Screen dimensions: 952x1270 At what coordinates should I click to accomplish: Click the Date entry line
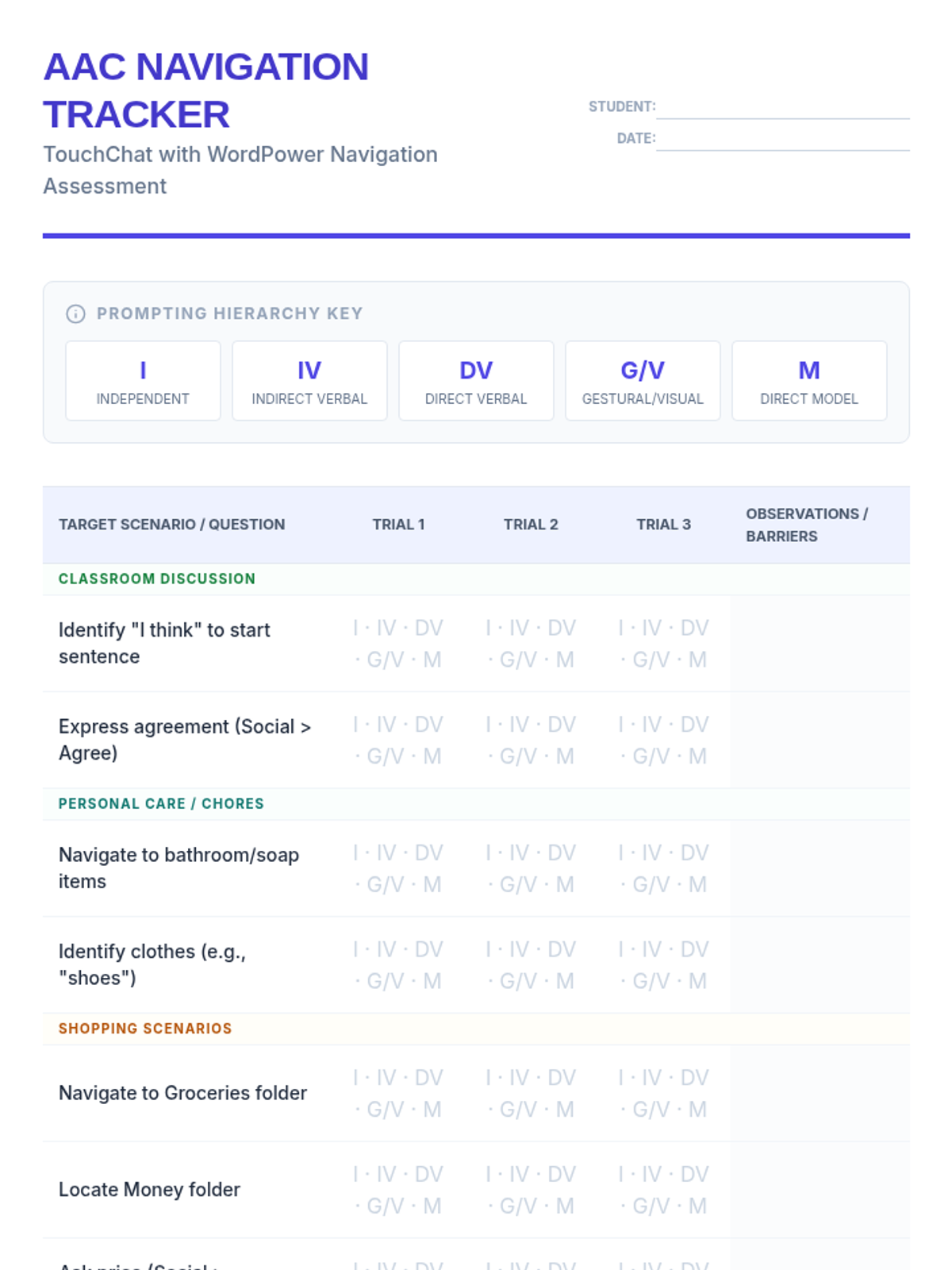click(x=782, y=139)
